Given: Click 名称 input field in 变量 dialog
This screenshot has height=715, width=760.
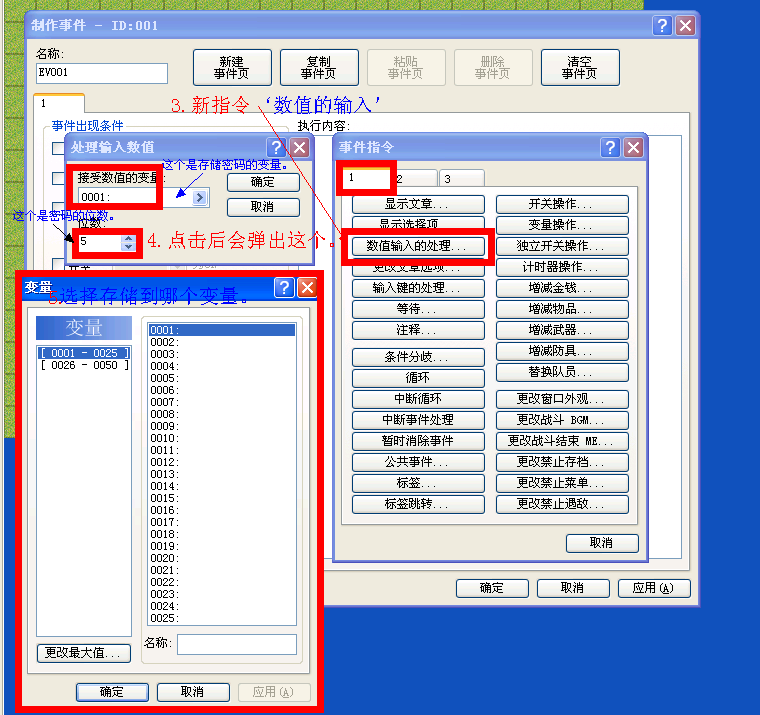Looking at the screenshot, I should click(x=237, y=644).
